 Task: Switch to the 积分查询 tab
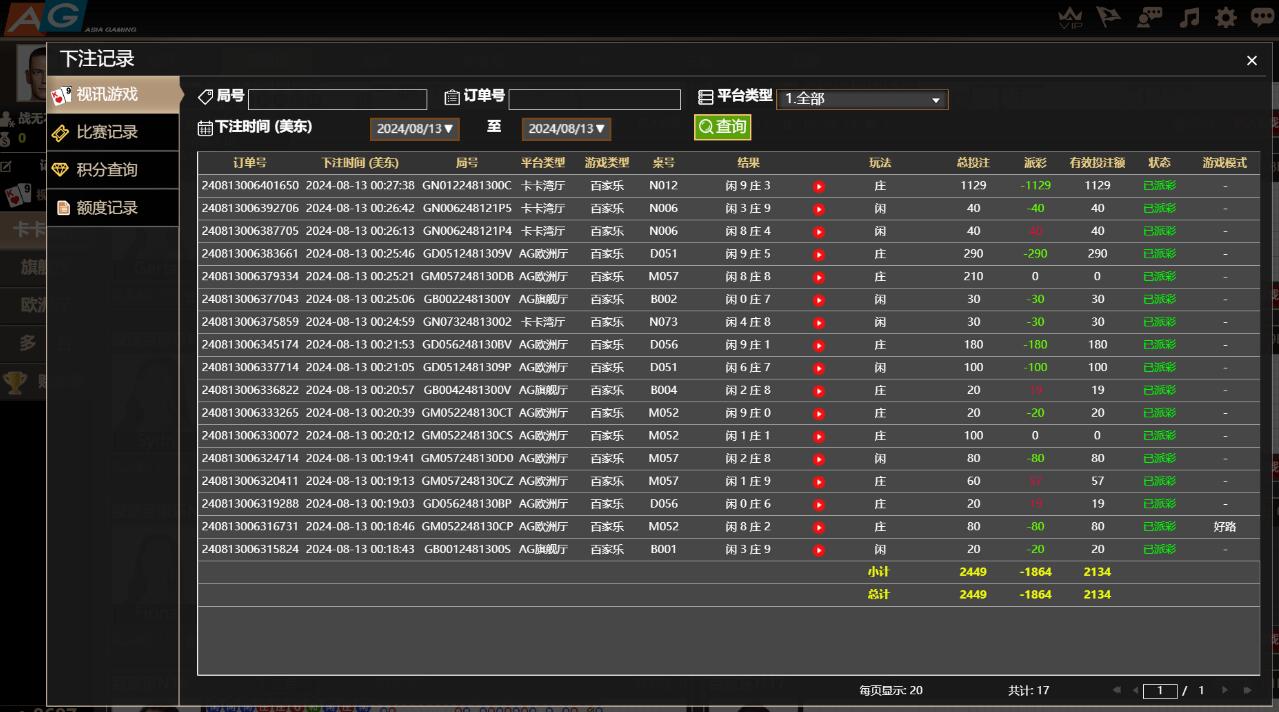pyautogui.click(x=107, y=170)
